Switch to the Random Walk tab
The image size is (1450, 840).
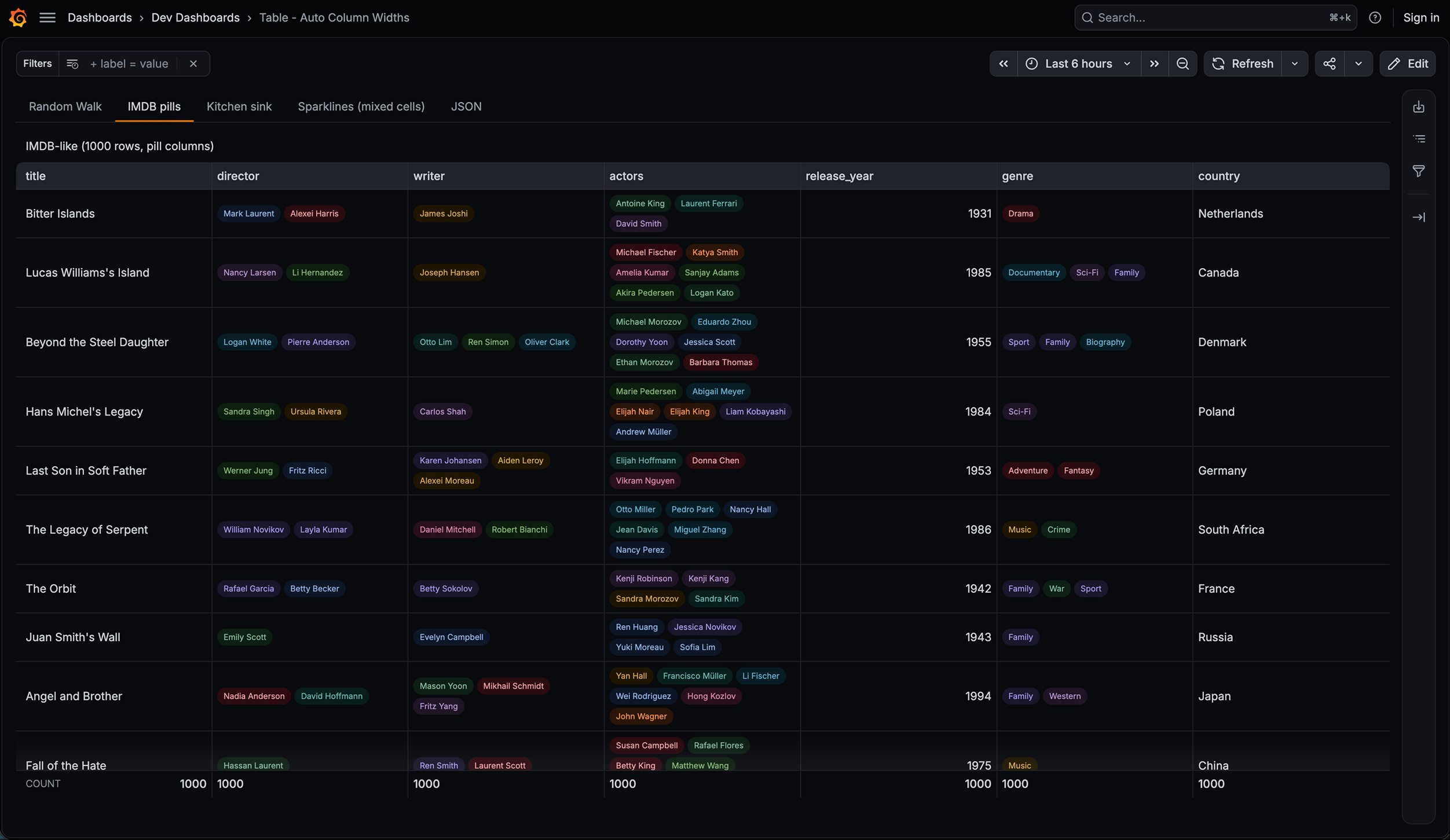pyautogui.click(x=65, y=107)
